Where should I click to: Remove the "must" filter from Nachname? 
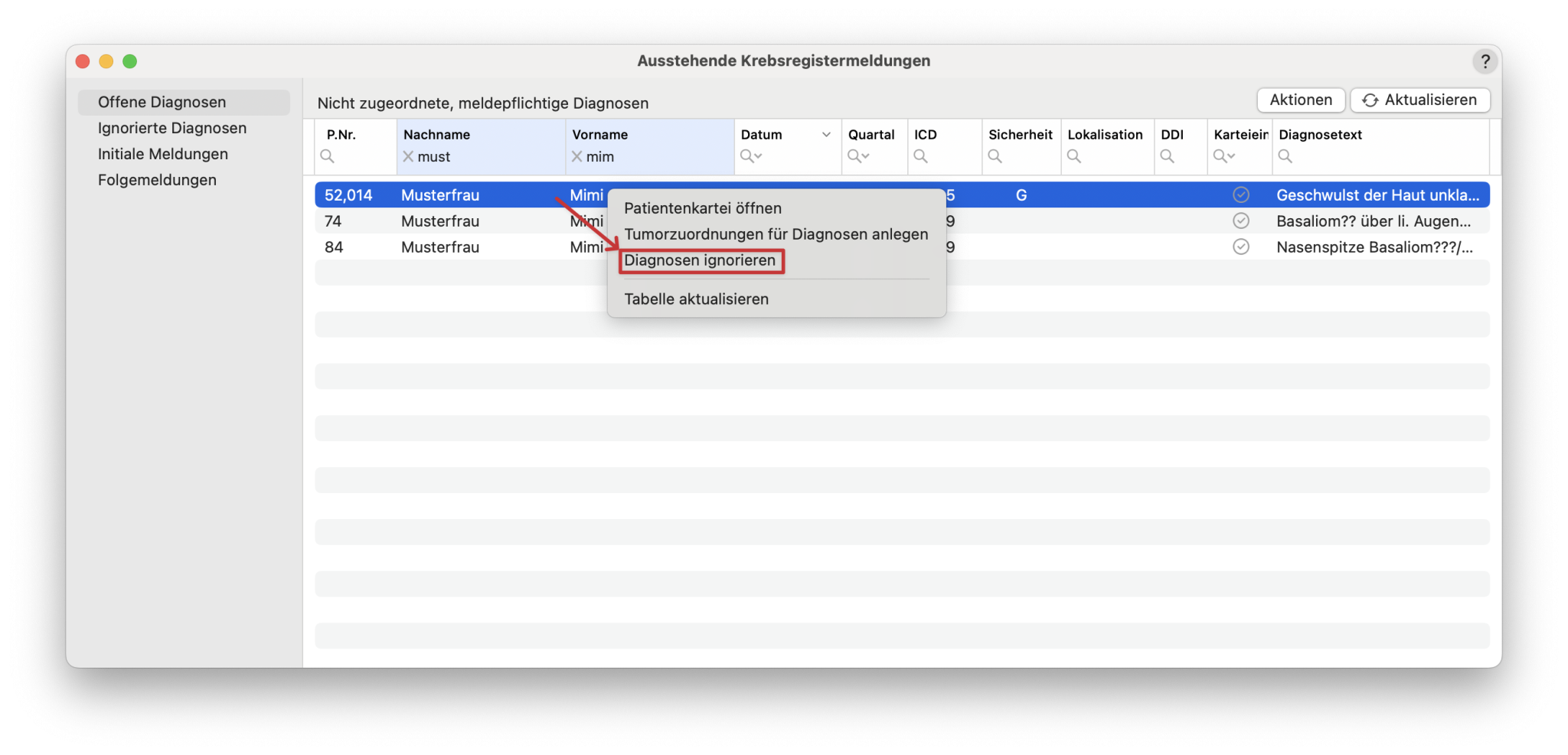(408, 156)
